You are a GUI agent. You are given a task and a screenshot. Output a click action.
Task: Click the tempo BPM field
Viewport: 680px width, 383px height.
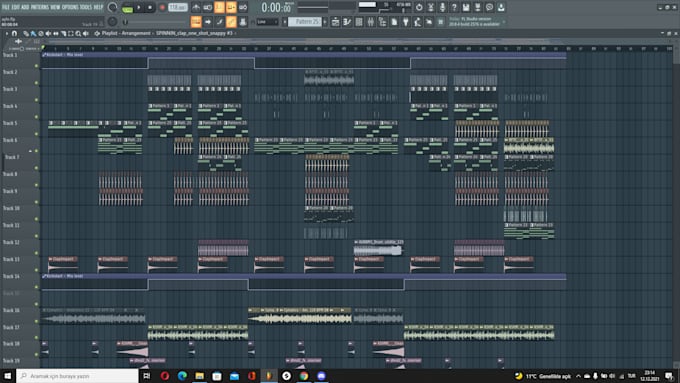(178, 7)
